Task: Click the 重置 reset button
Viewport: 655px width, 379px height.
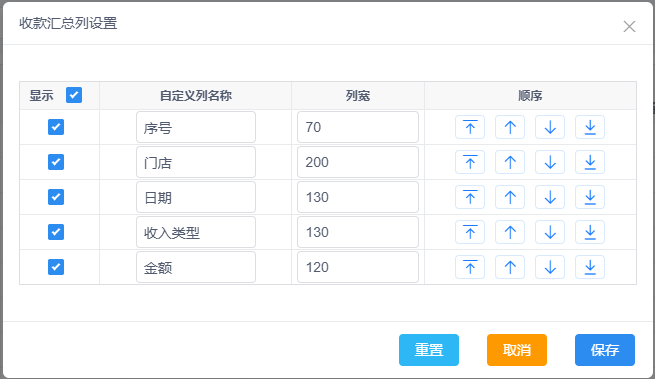Action: [x=429, y=350]
